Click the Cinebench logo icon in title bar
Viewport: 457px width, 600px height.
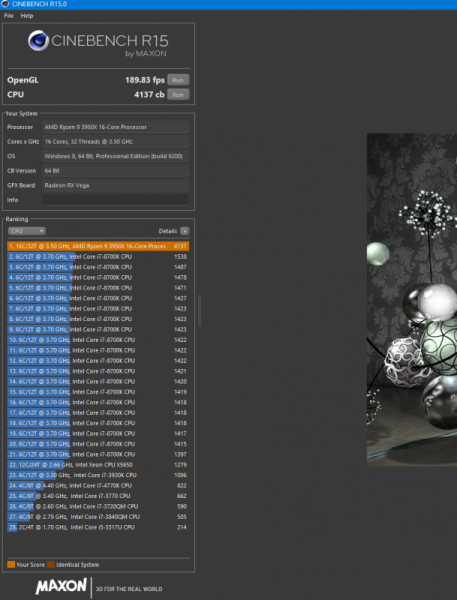pos(5,4)
